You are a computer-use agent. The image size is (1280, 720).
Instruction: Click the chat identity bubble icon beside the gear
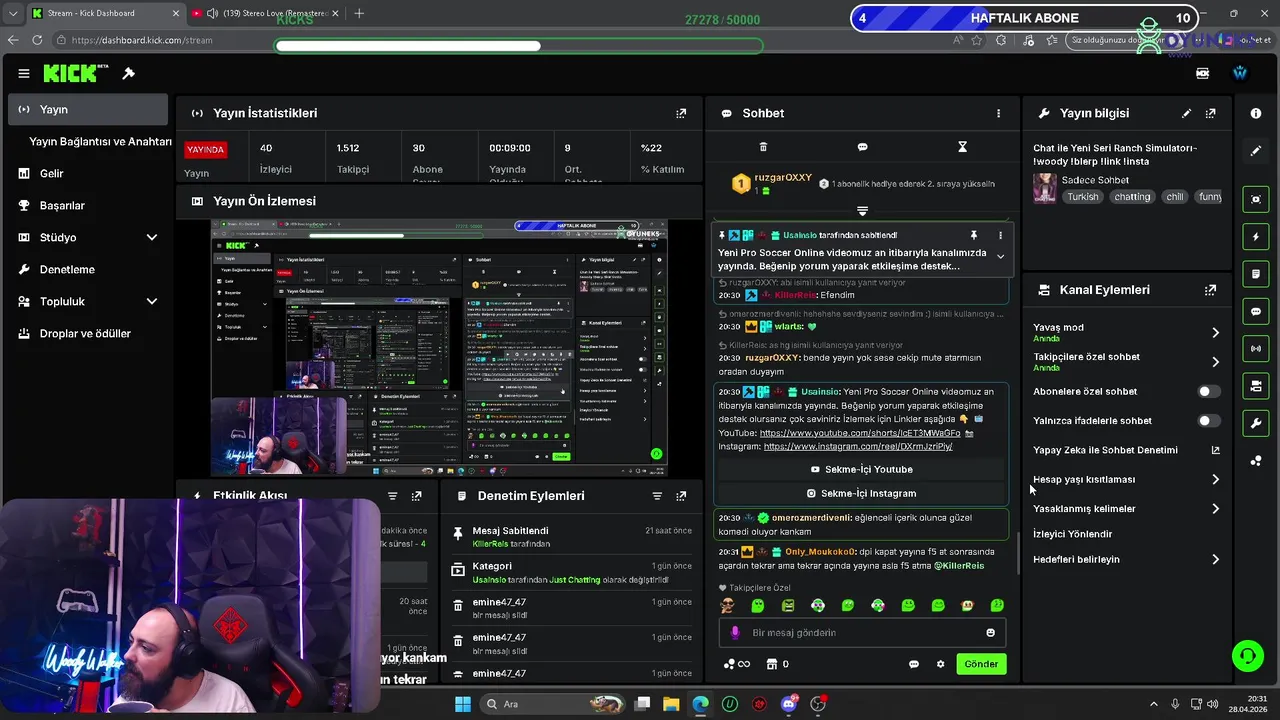[913, 664]
